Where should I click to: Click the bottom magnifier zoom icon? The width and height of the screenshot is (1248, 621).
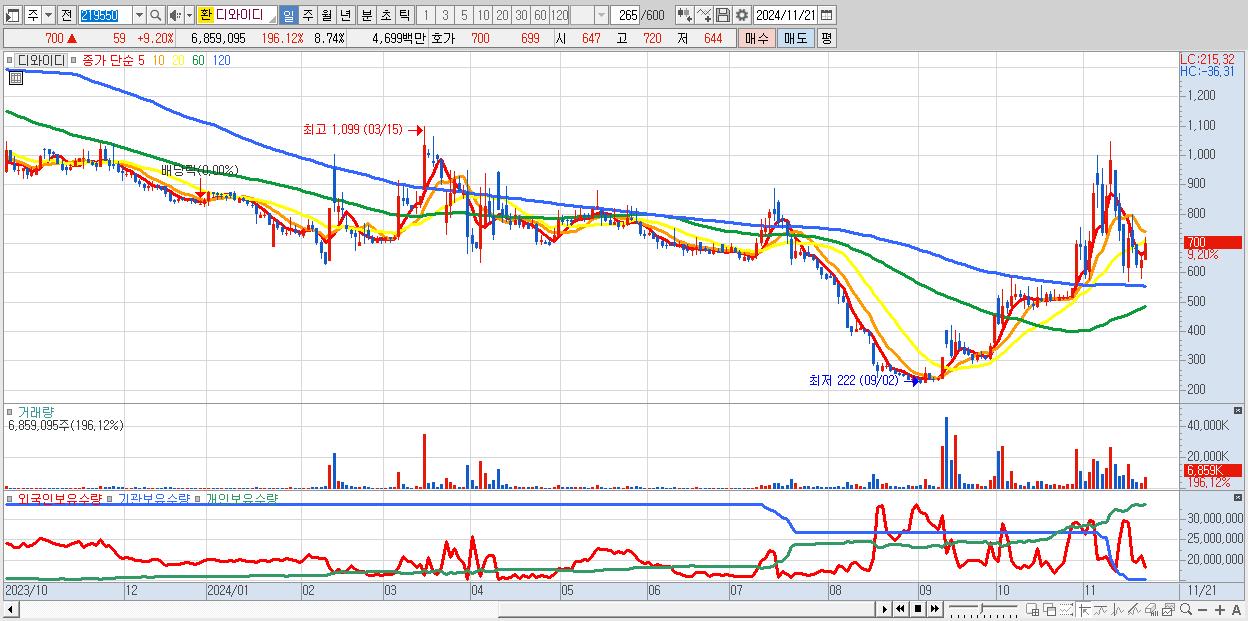pyautogui.click(x=1185, y=609)
